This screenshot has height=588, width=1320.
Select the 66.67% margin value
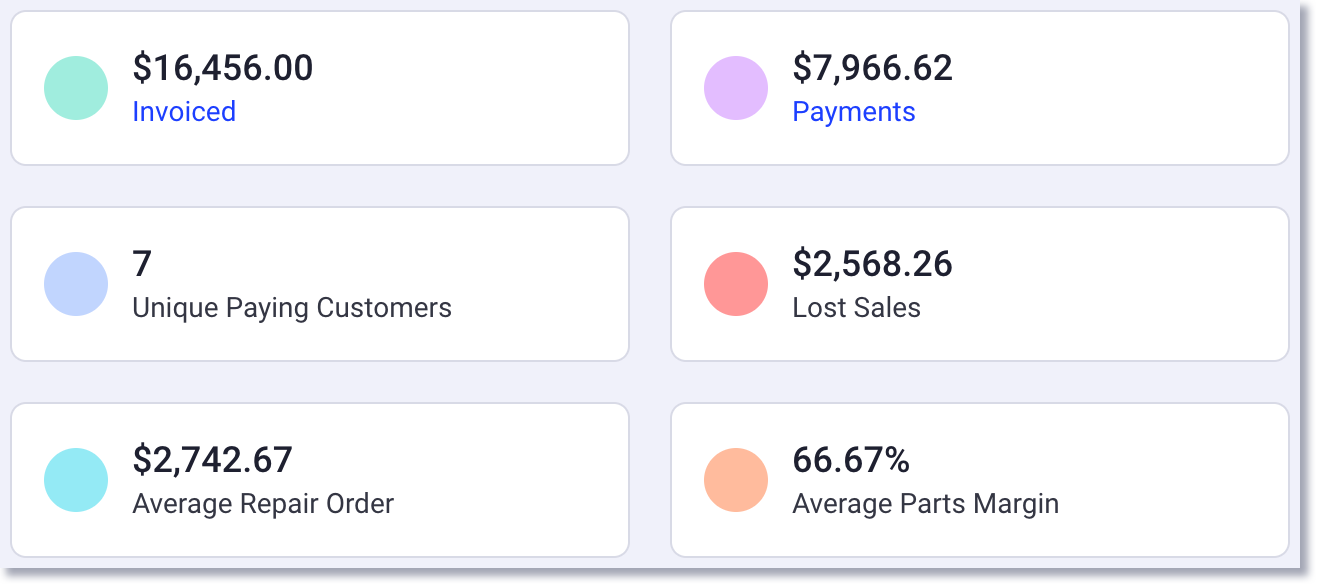click(x=851, y=460)
